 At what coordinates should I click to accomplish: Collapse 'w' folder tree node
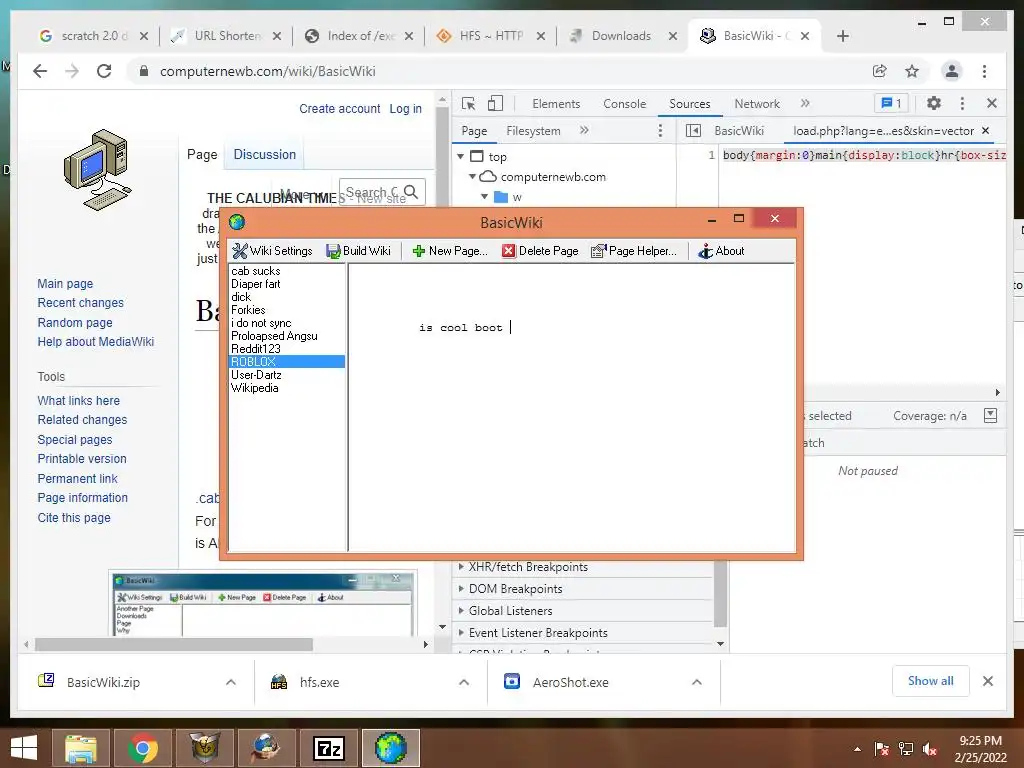[x=484, y=197]
